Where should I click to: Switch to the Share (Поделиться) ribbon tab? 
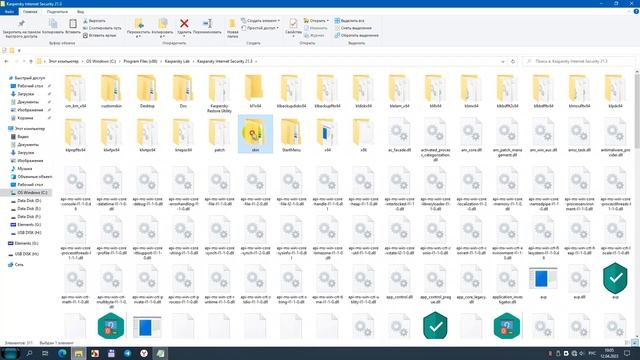(x=57, y=12)
